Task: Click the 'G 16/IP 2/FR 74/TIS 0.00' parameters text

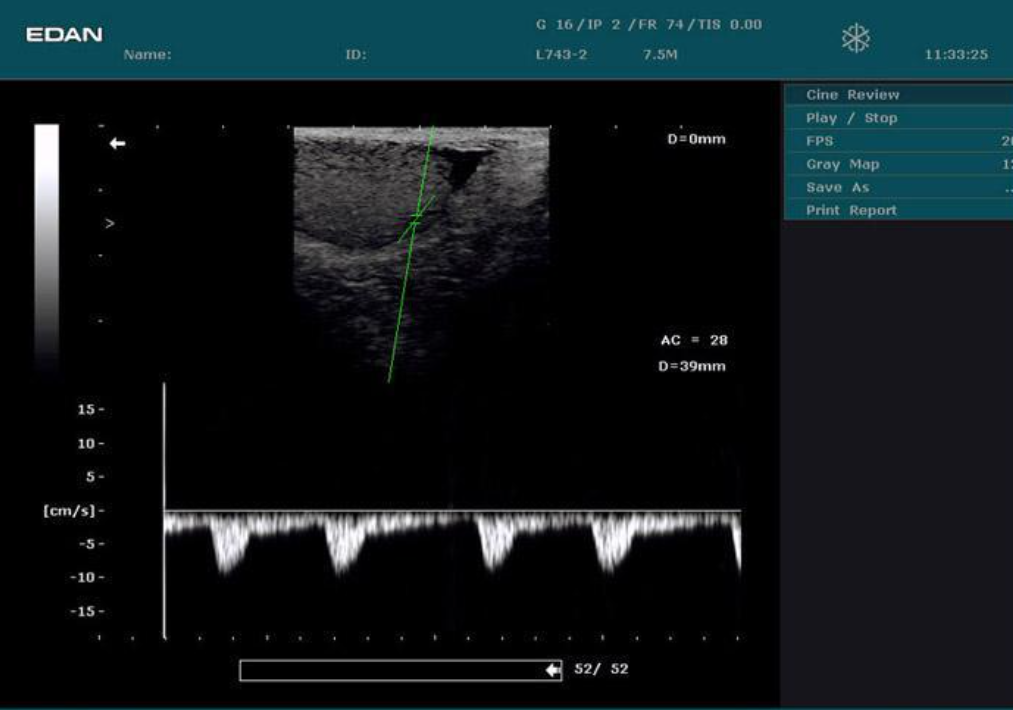Action: tap(649, 25)
